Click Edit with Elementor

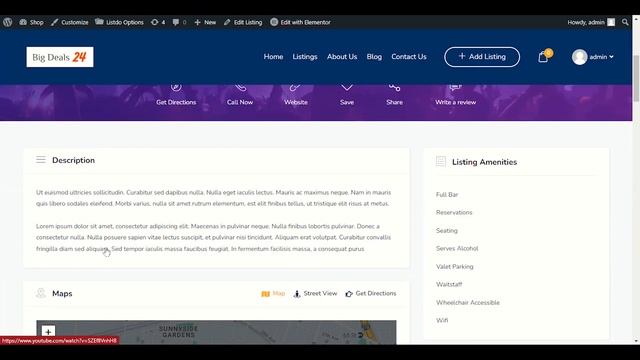pos(300,22)
